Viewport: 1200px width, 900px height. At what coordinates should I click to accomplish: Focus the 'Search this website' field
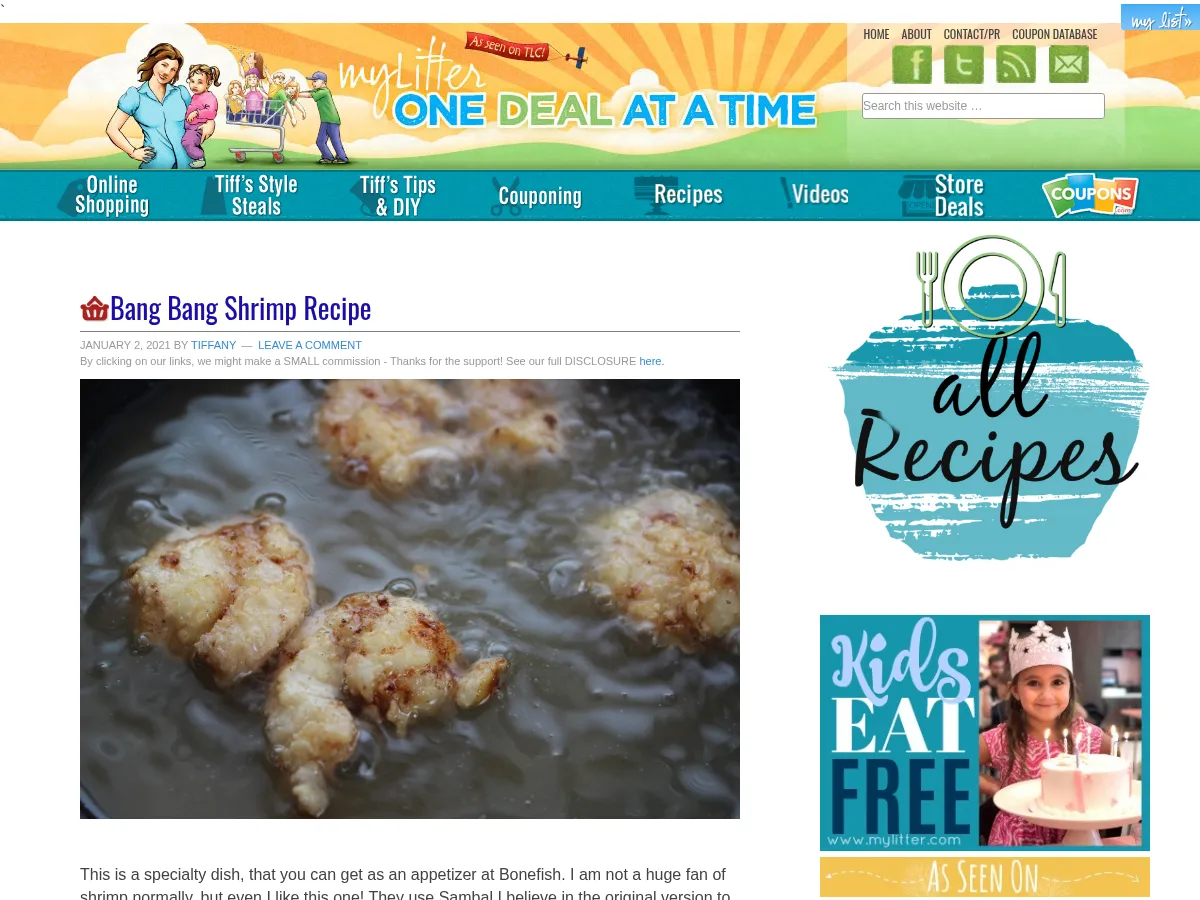tap(983, 106)
